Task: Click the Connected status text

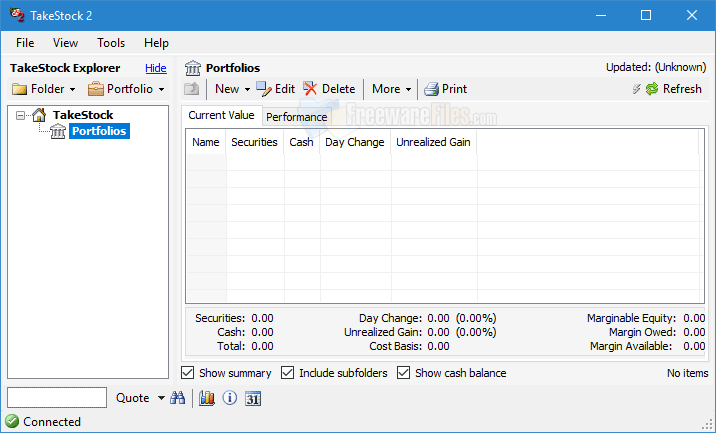Action: point(52,422)
